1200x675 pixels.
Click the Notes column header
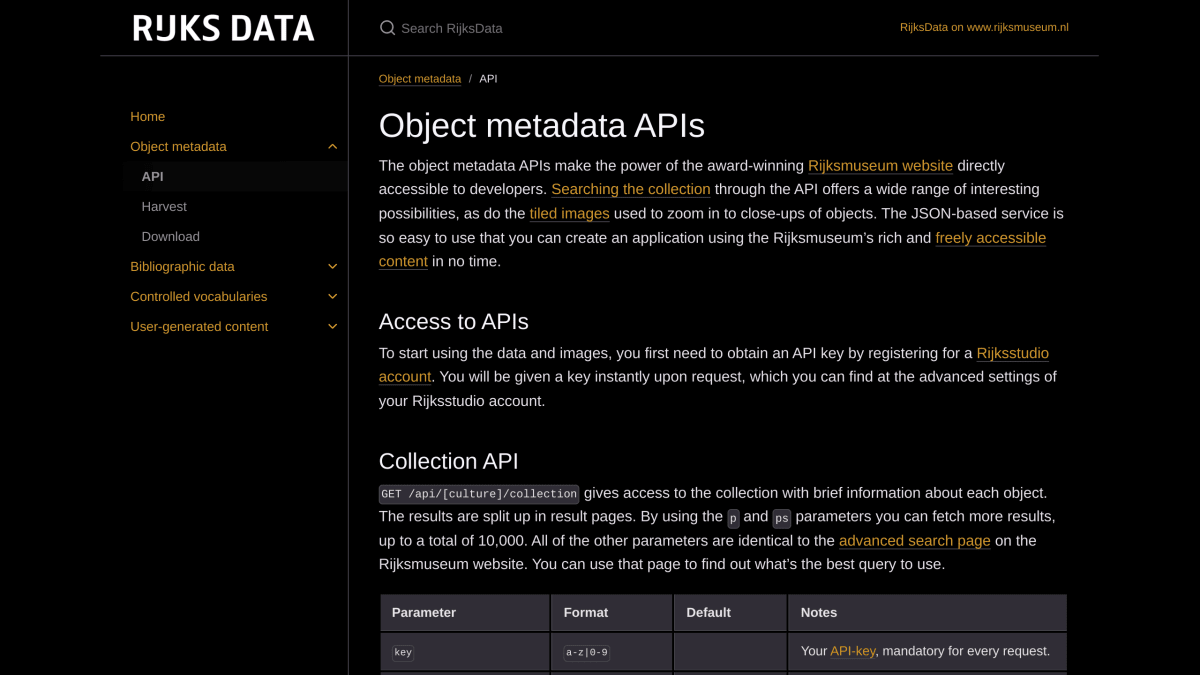point(927,613)
